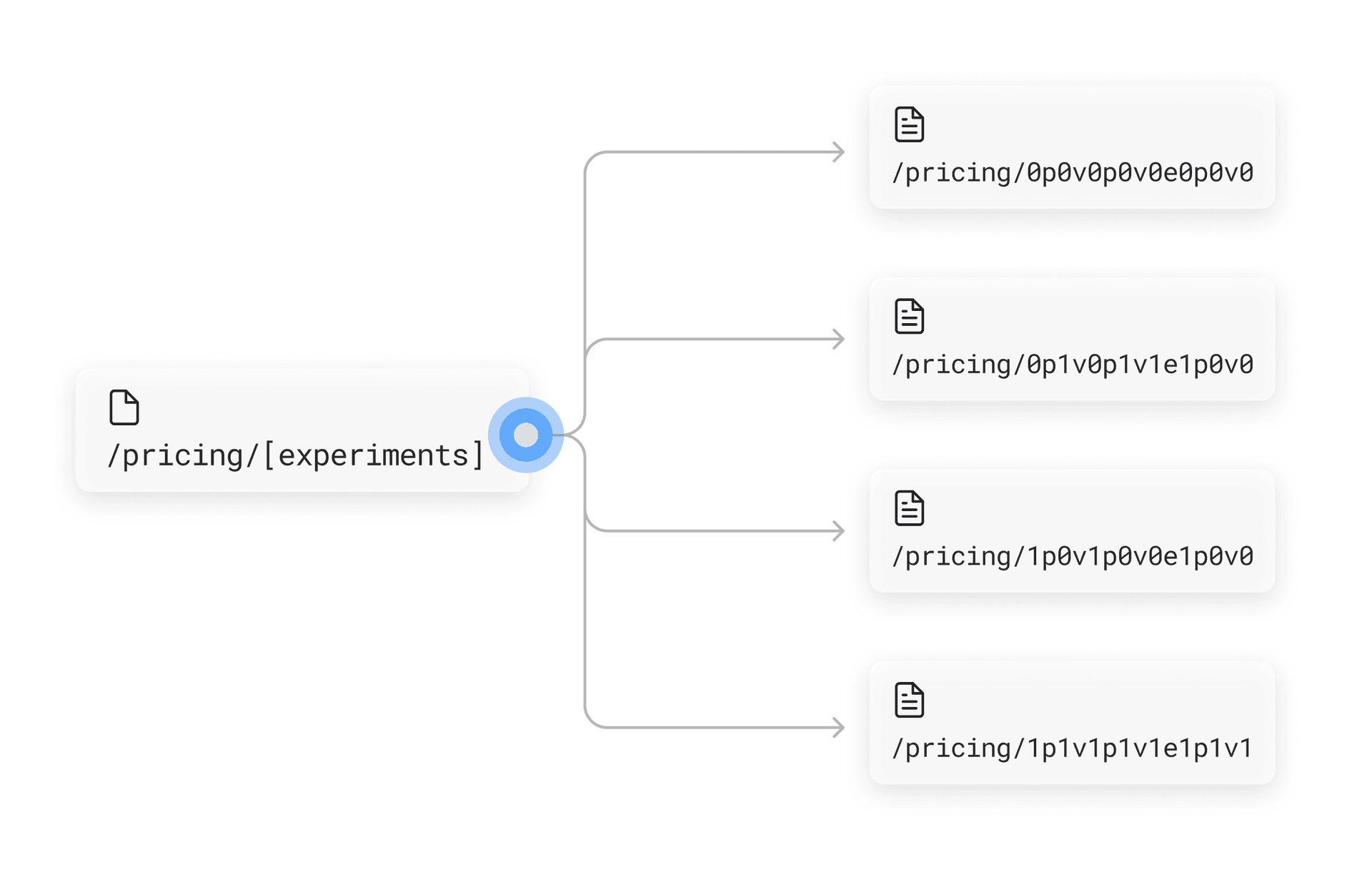Click the arrowhead pointing to /pricing/1p1v1p1v1e1p1v1
The height and width of the screenshot is (870, 1372).
click(839, 728)
